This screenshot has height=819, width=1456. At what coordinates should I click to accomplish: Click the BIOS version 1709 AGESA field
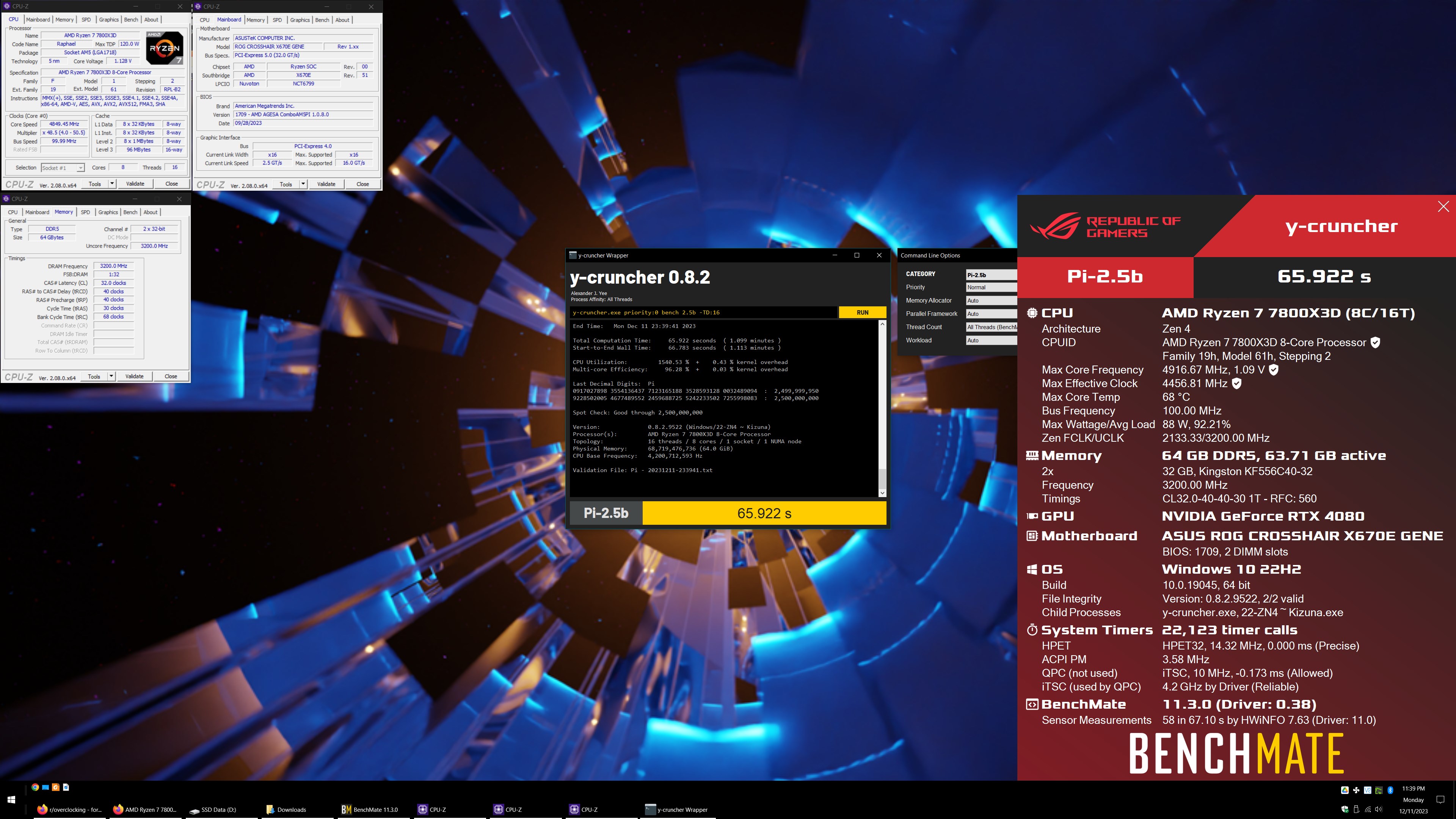coord(303,115)
